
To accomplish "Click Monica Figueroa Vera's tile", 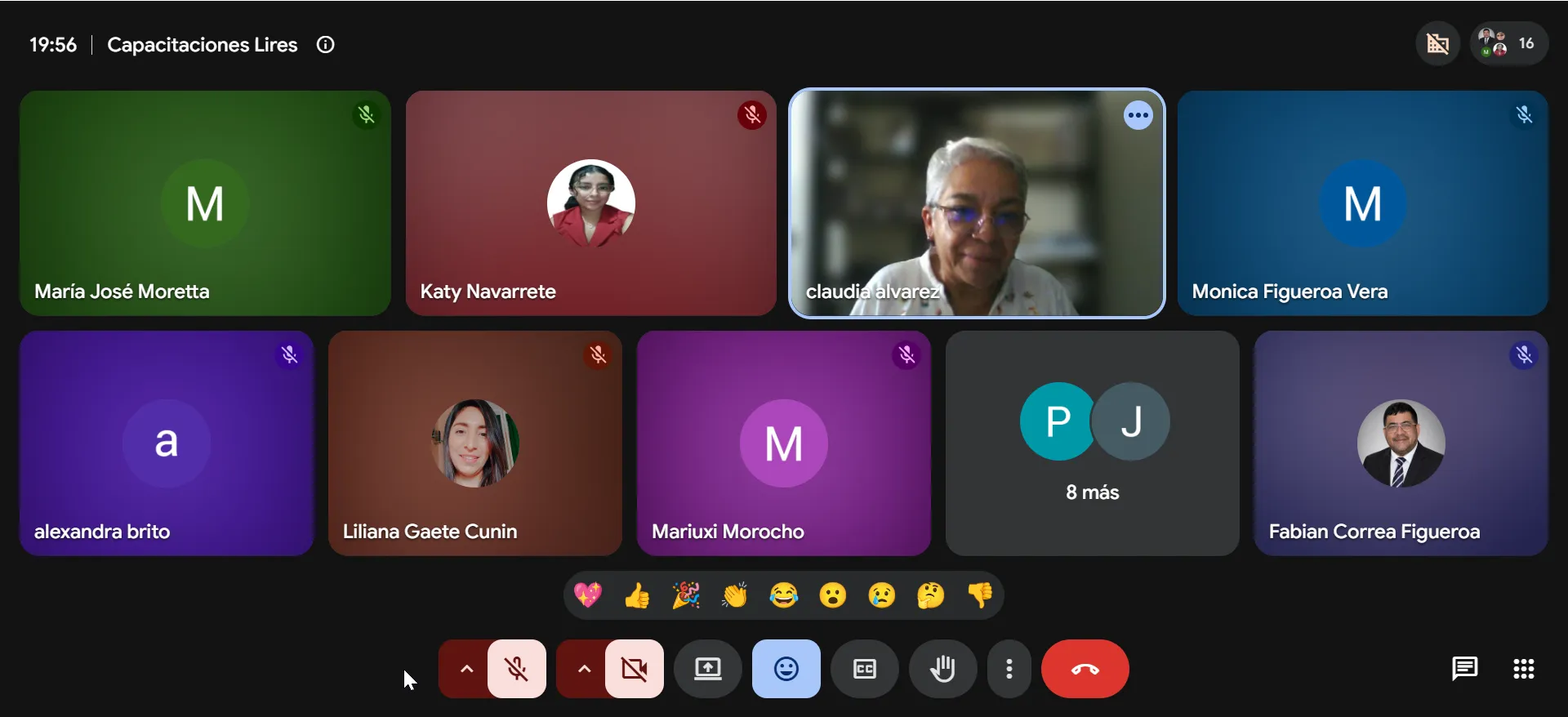I will tap(1363, 203).
